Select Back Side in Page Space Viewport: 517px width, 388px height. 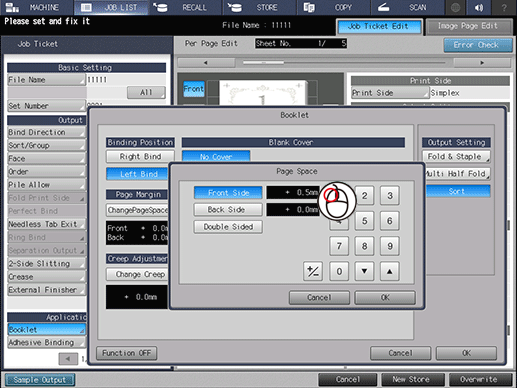[x=228, y=210]
